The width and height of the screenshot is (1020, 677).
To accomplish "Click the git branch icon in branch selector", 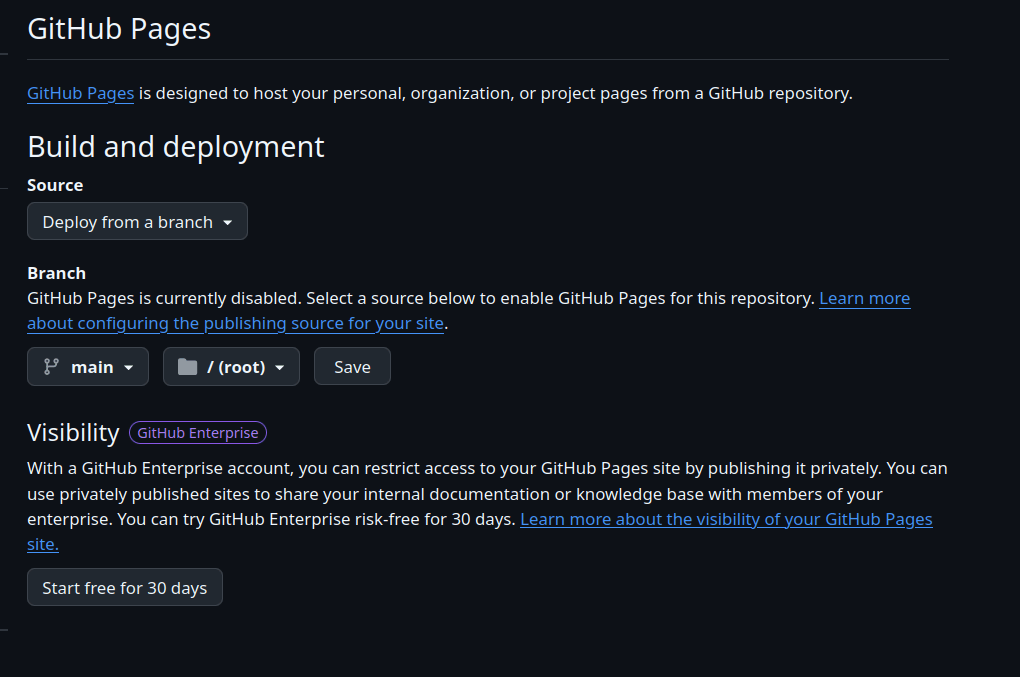I will tap(51, 367).
